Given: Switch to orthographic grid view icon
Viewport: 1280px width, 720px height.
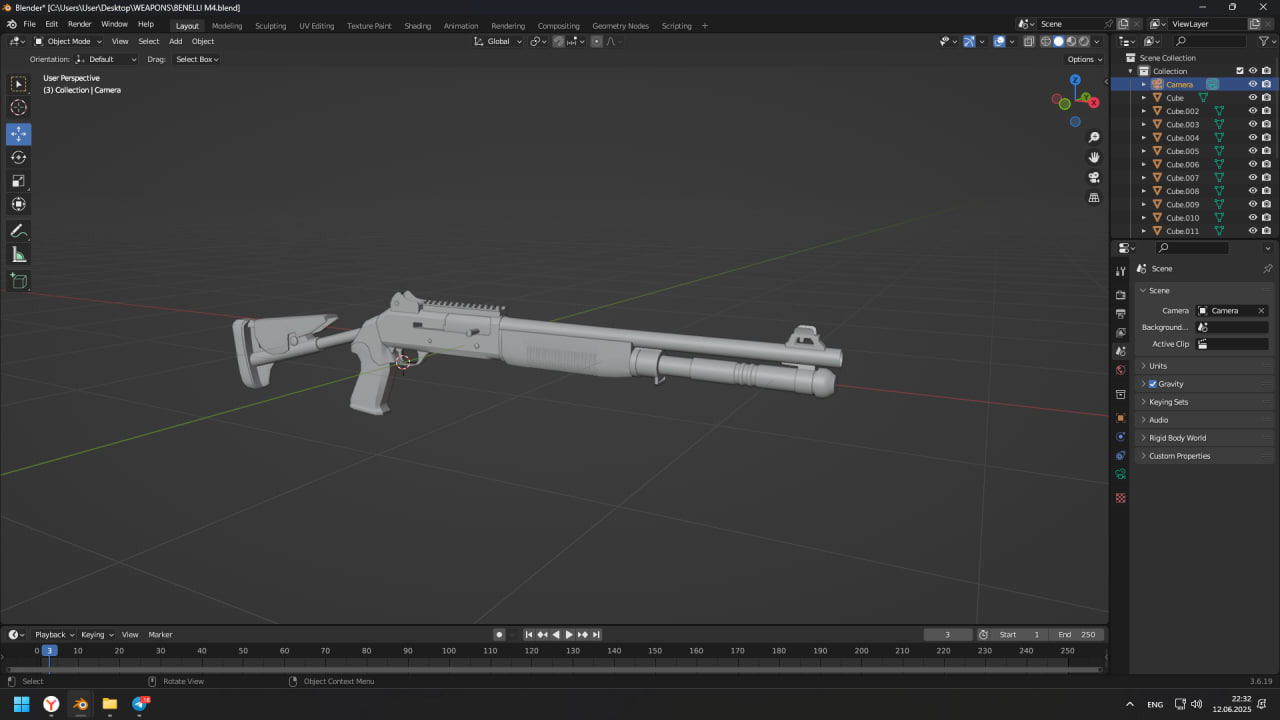Looking at the screenshot, I should 1094,198.
